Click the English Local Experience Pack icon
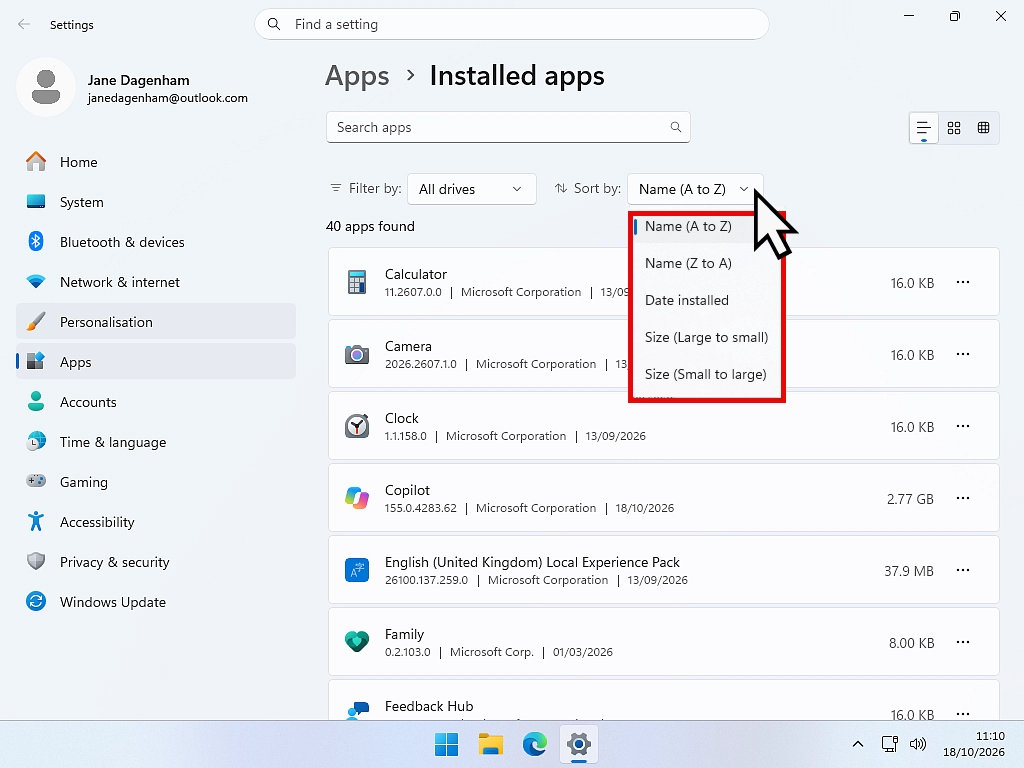Image resolution: width=1024 pixels, height=768 pixels. (357, 570)
